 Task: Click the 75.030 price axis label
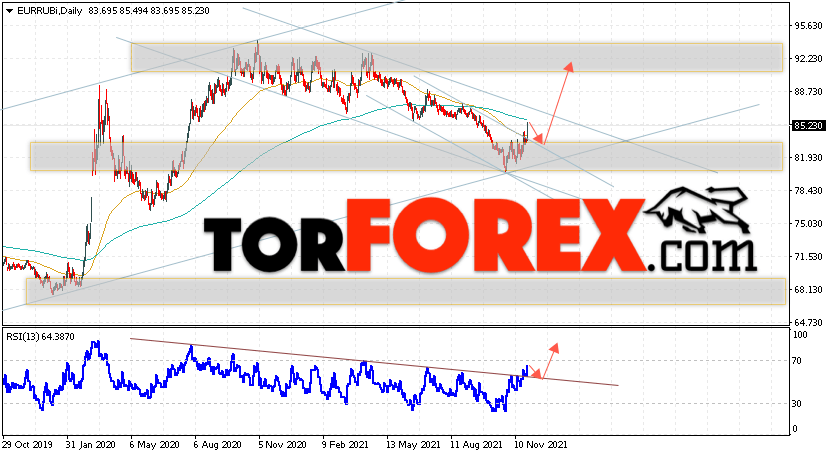pos(808,223)
